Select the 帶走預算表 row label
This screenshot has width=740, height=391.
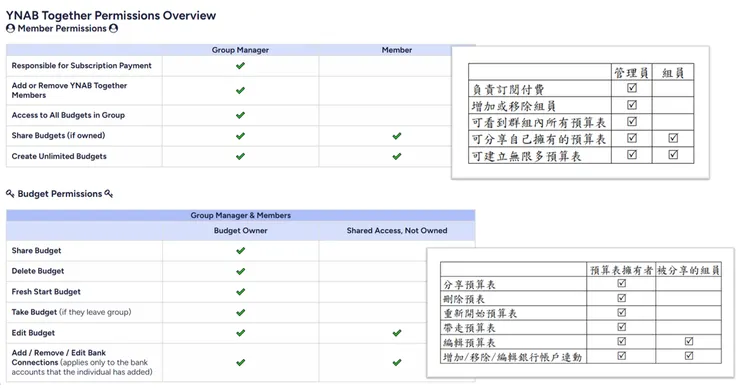pyautogui.click(x=469, y=328)
